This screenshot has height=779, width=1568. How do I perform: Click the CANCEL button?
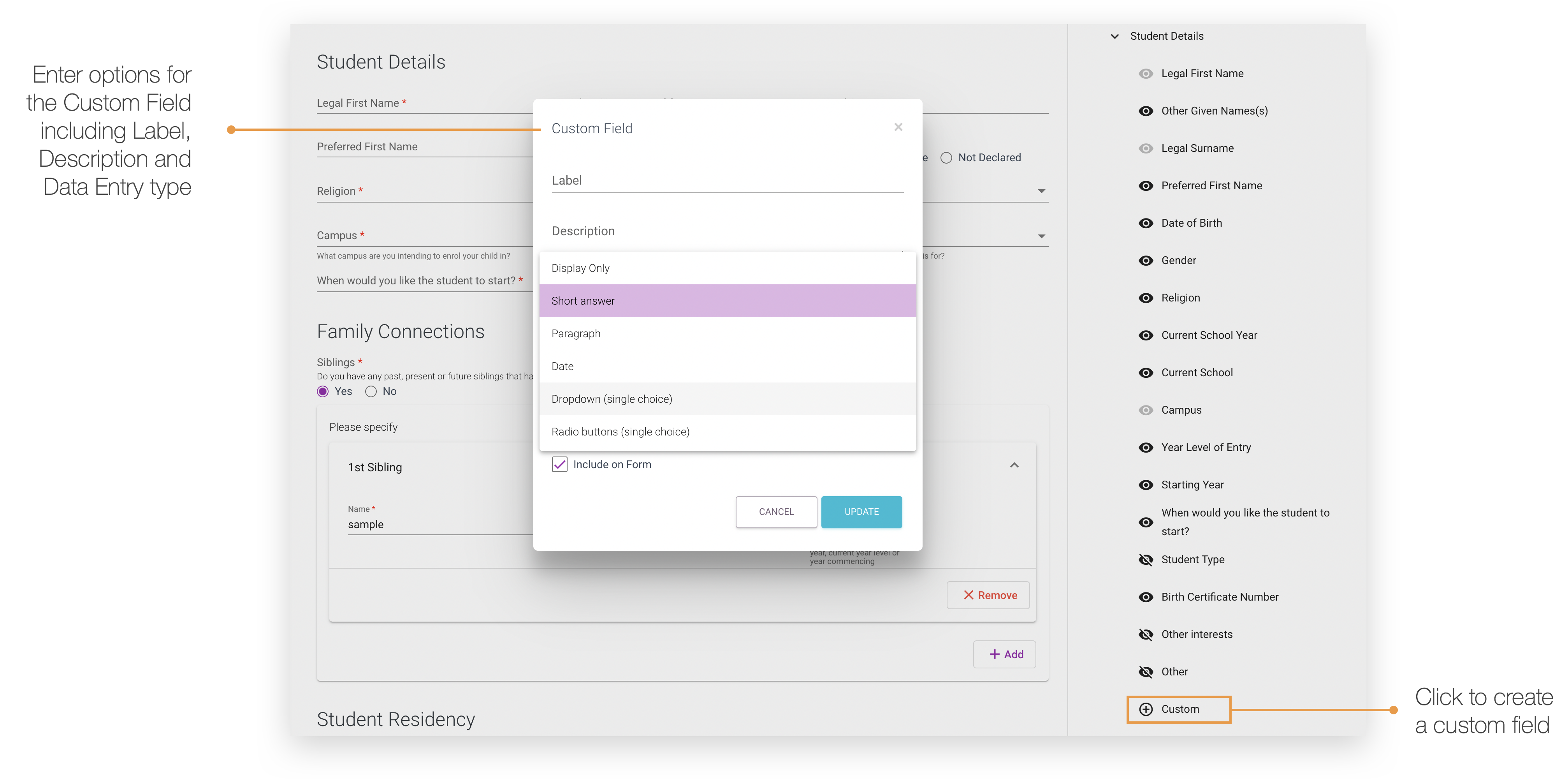click(x=776, y=512)
